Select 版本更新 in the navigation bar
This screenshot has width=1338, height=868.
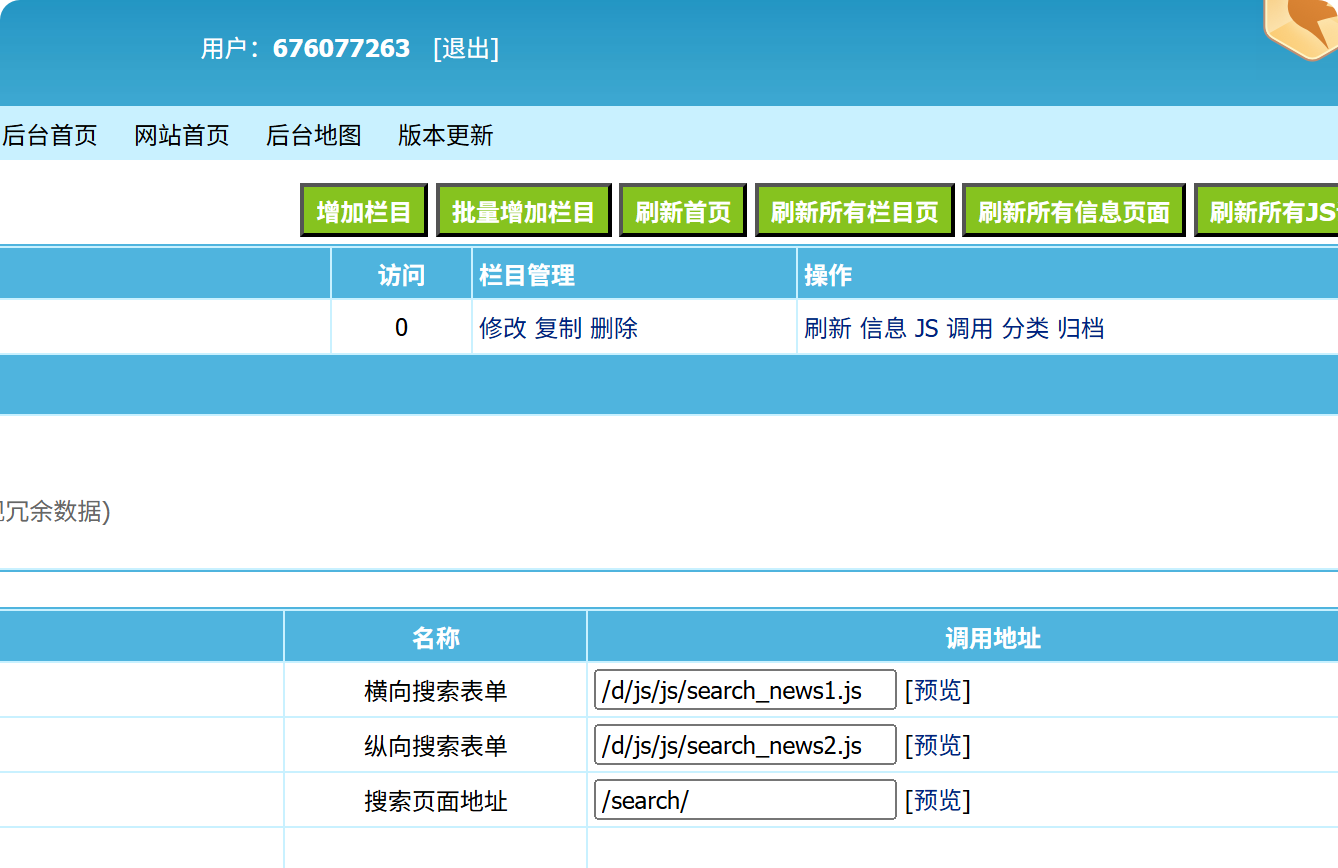[446, 135]
